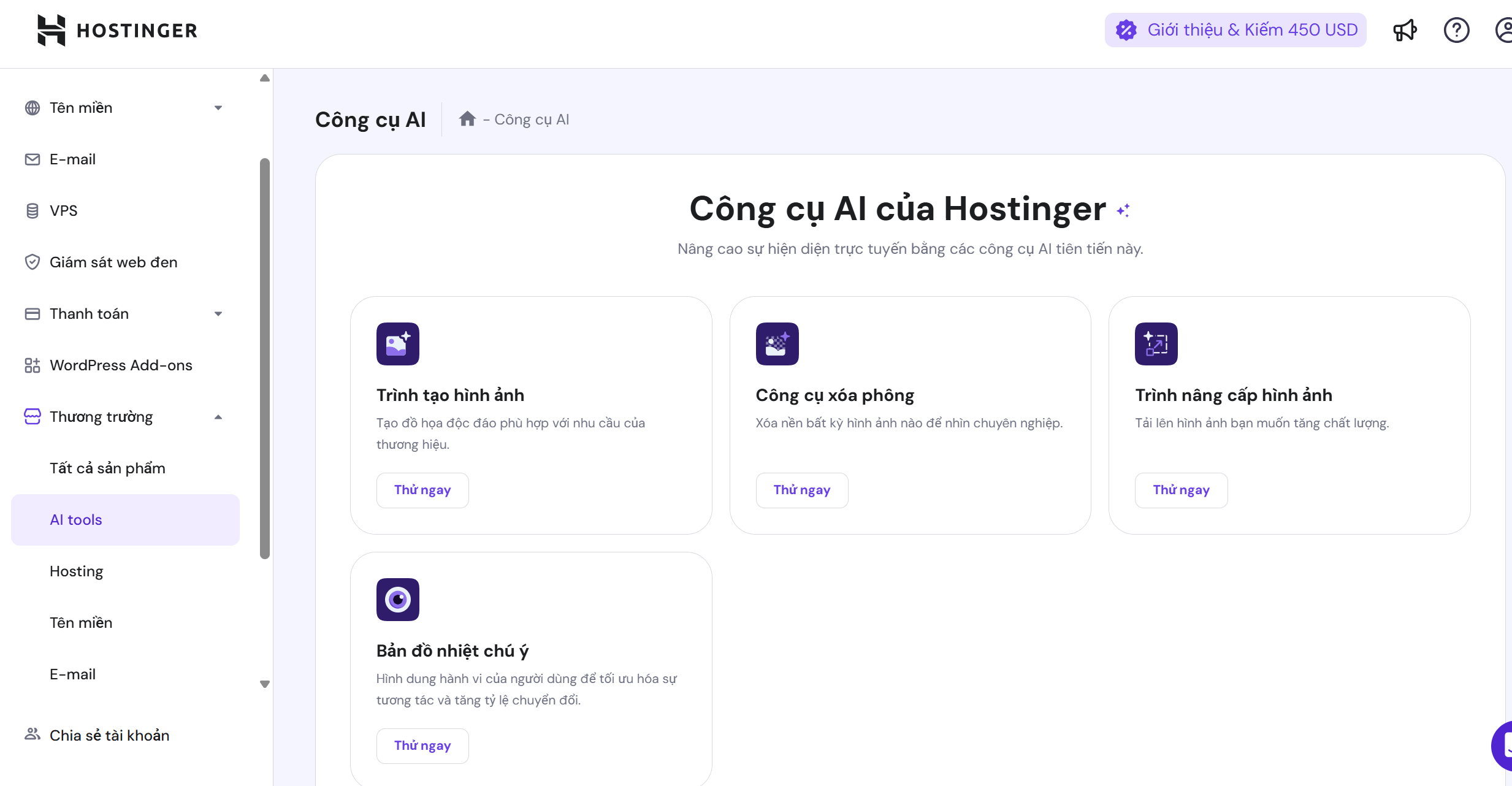The height and width of the screenshot is (786, 1512).
Task: Click the Trình tạo hình ảnh card title
Action: 450,395
